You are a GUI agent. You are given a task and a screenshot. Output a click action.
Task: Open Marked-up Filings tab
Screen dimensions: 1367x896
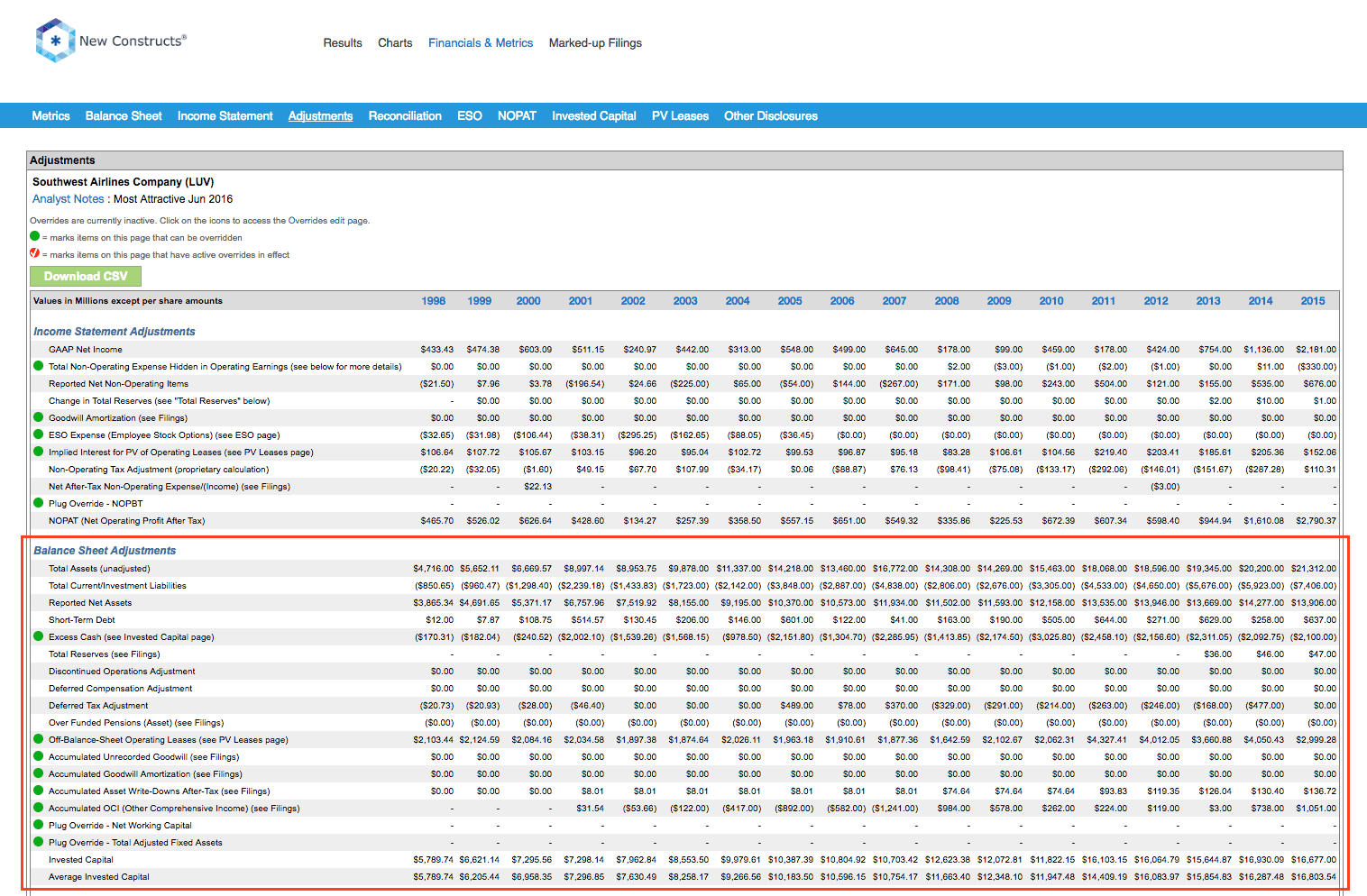[595, 42]
